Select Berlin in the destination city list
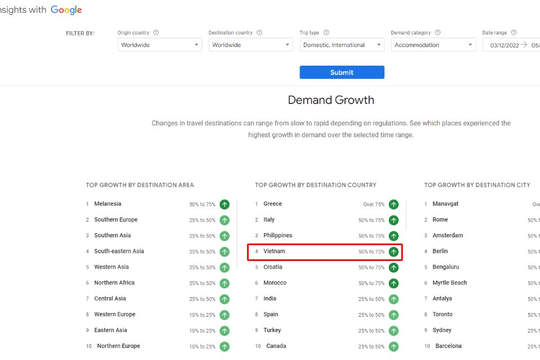The height and width of the screenshot is (360, 540). (440, 251)
